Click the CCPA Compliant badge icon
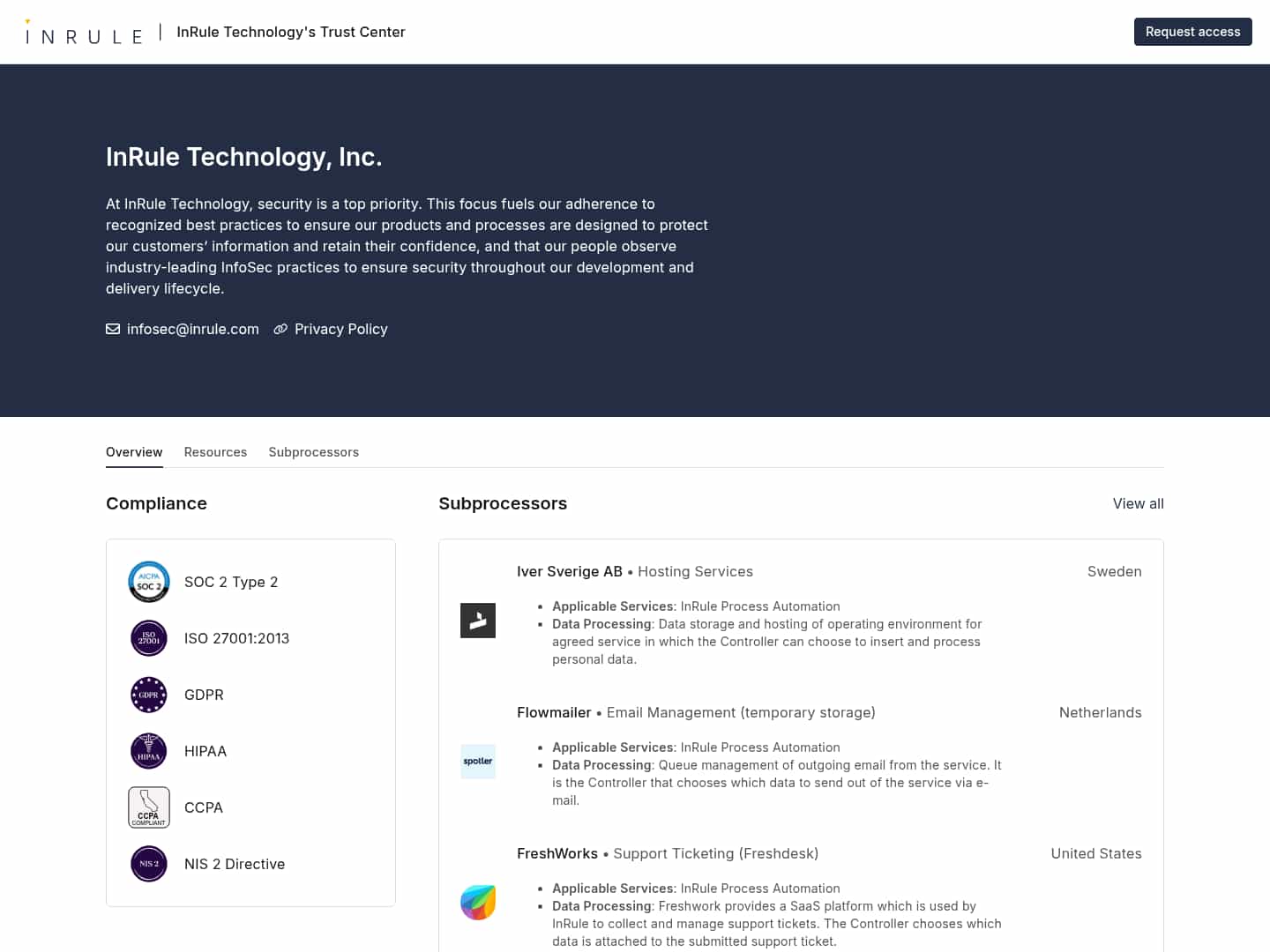Screen dimensions: 1270x952 tap(149, 807)
